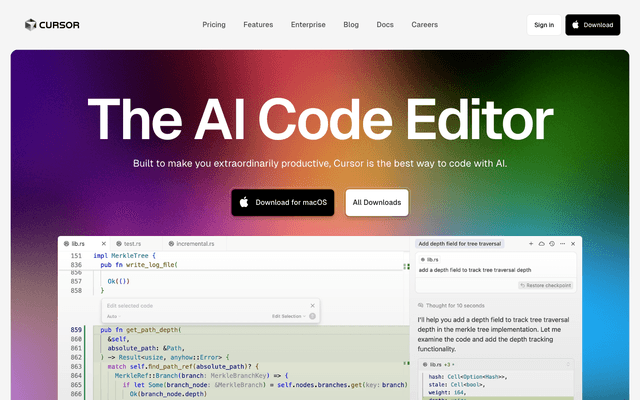Open the three-dots more options in chat
Screen dimensions: 640x400
(562, 244)
